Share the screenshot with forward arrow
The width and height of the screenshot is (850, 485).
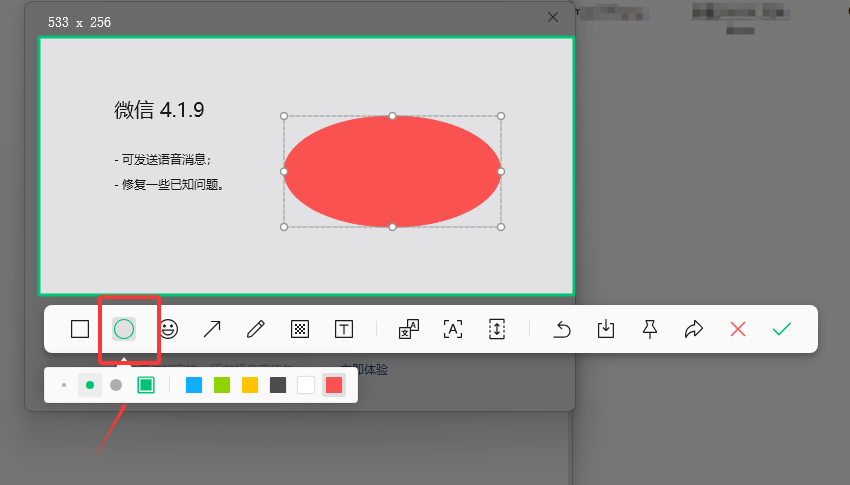[693, 329]
